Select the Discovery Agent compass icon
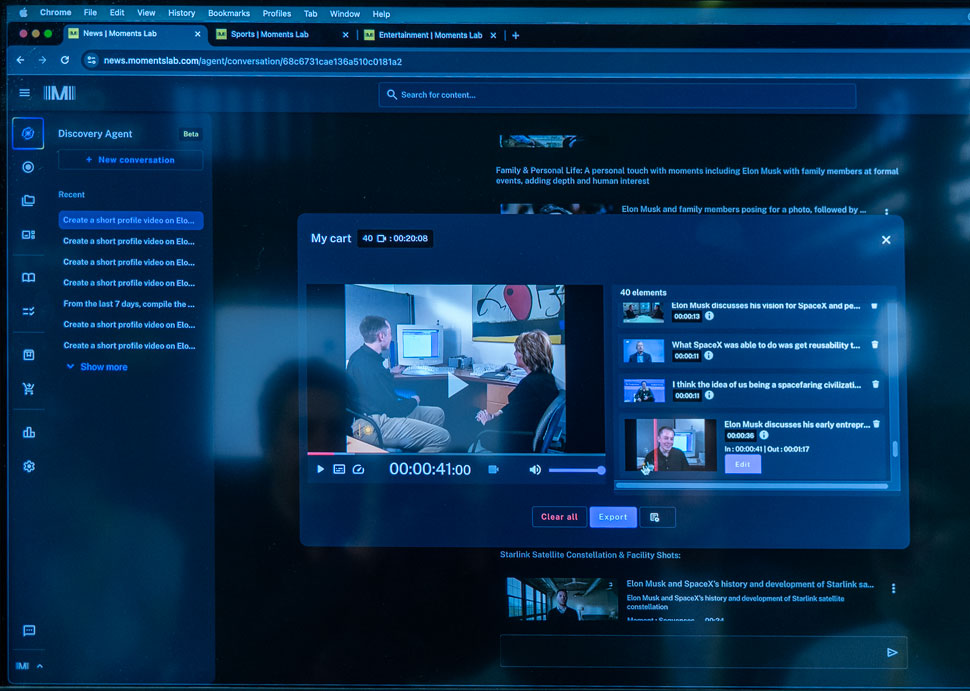Viewport: 970px width, 691px height. 28,133
